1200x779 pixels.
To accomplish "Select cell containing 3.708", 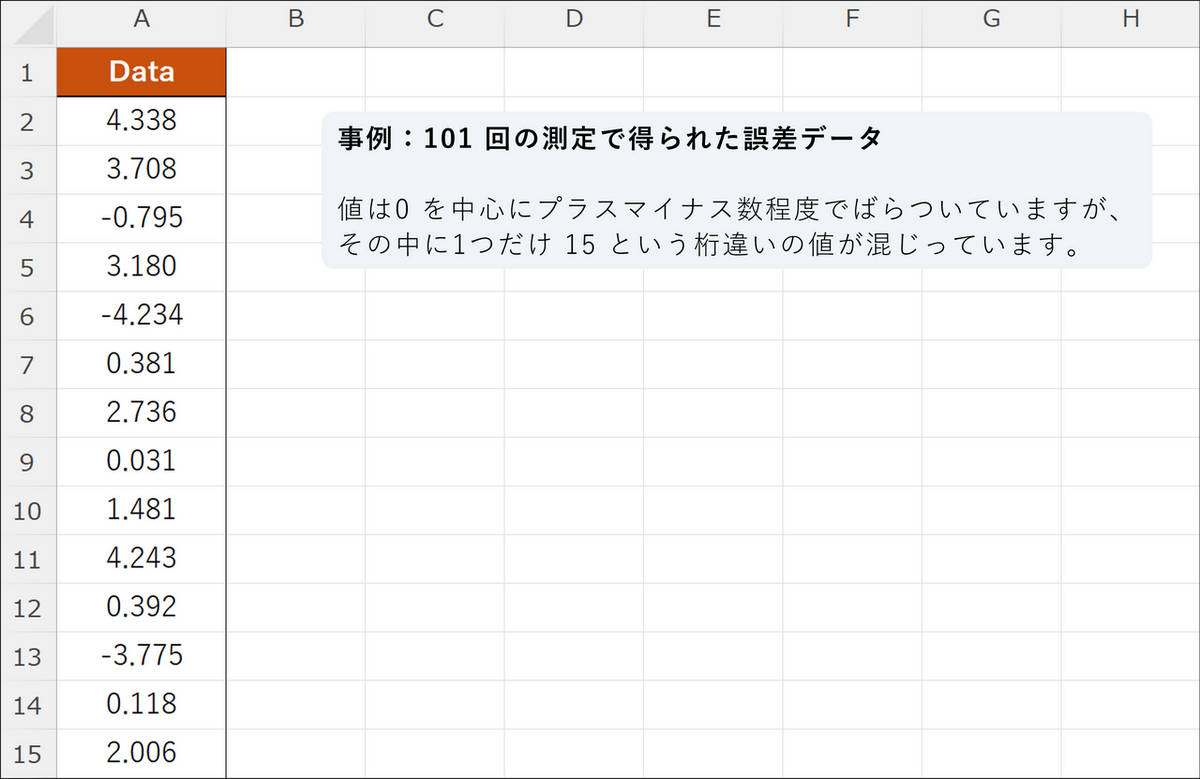I will point(141,169).
